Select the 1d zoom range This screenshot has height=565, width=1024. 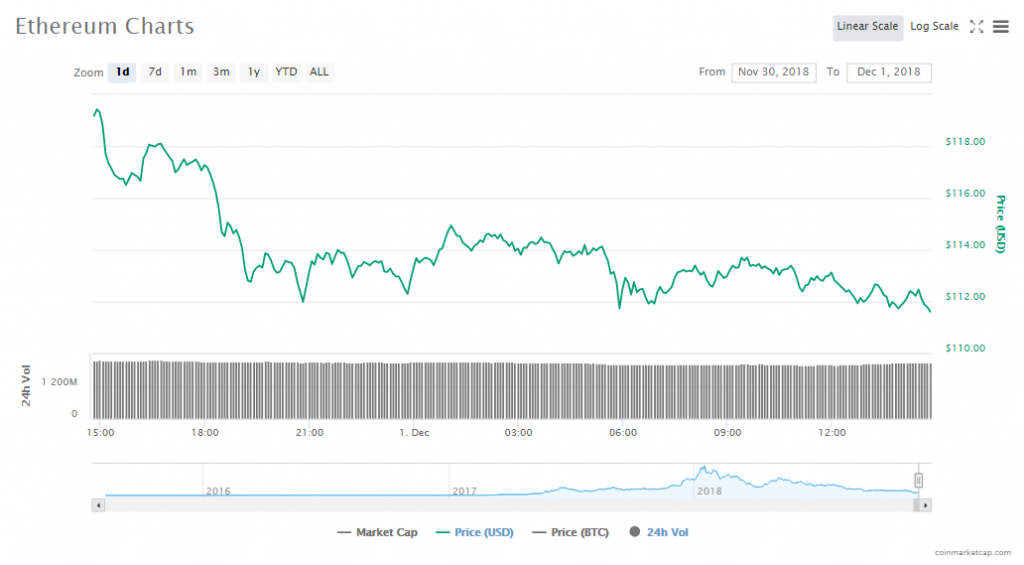[122, 72]
